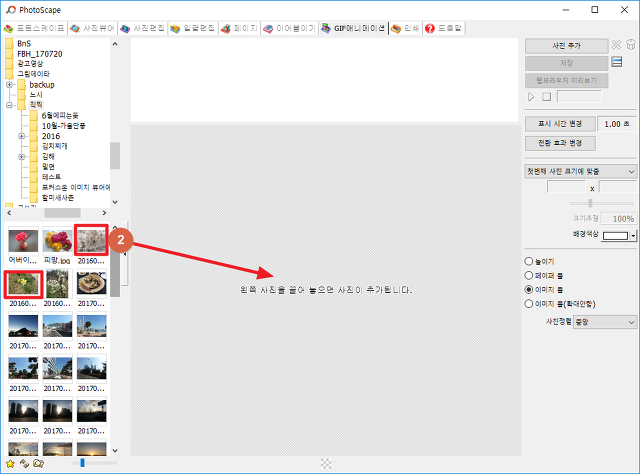Click the 전환 효과 변경 button
The image size is (640, 474).
tap(560, 143)
